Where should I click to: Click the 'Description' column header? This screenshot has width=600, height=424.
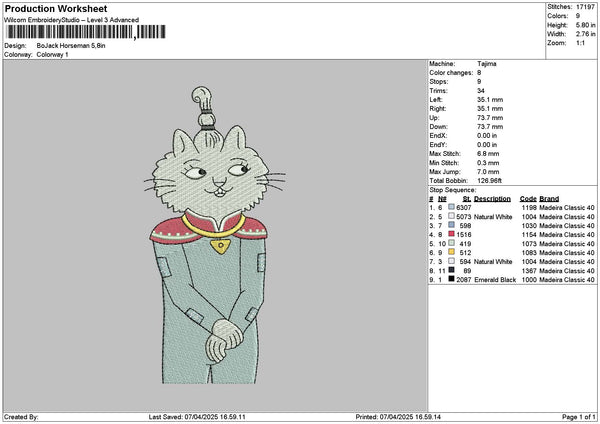[x=492, y=199]
